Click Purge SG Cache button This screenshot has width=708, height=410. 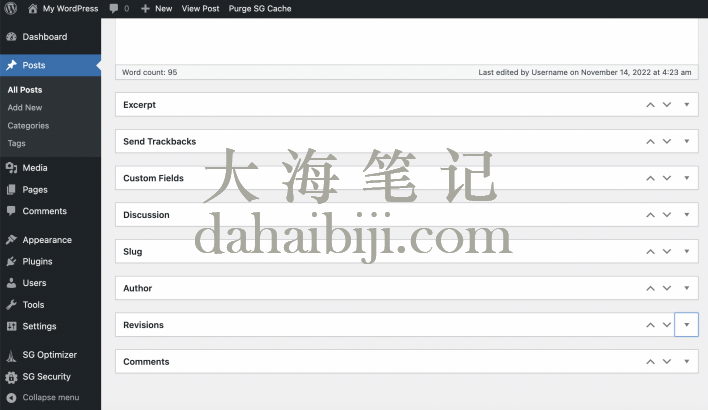(x=260, y=9)
